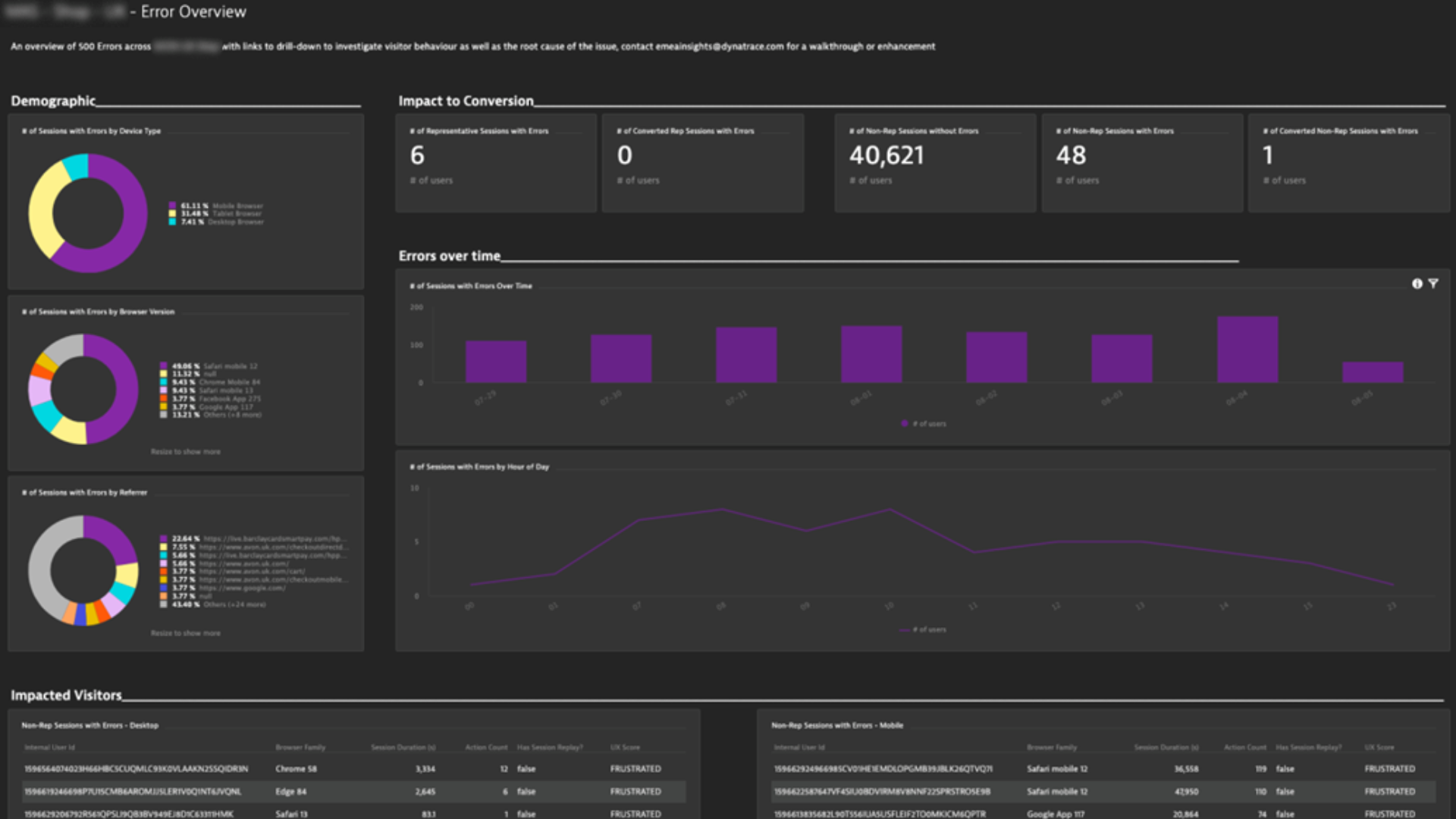Toggle Safari mobile 12 legend entry
1456x819 pixels.
point(209,366)
